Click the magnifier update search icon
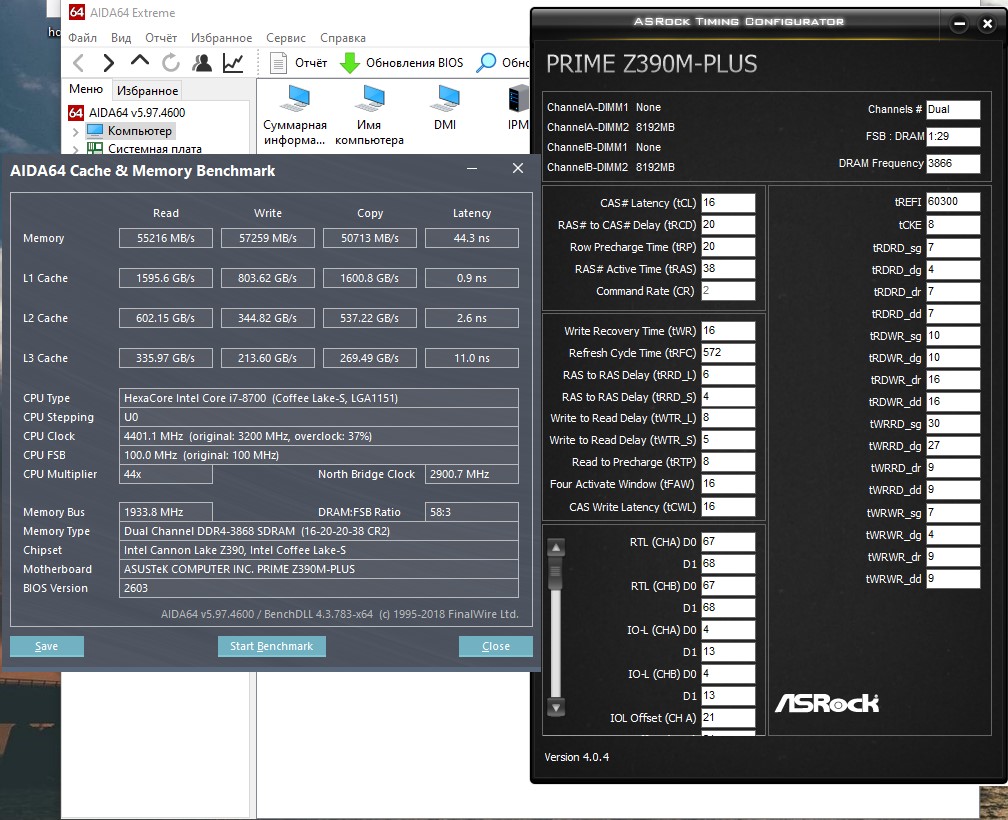 coord(486,62)
